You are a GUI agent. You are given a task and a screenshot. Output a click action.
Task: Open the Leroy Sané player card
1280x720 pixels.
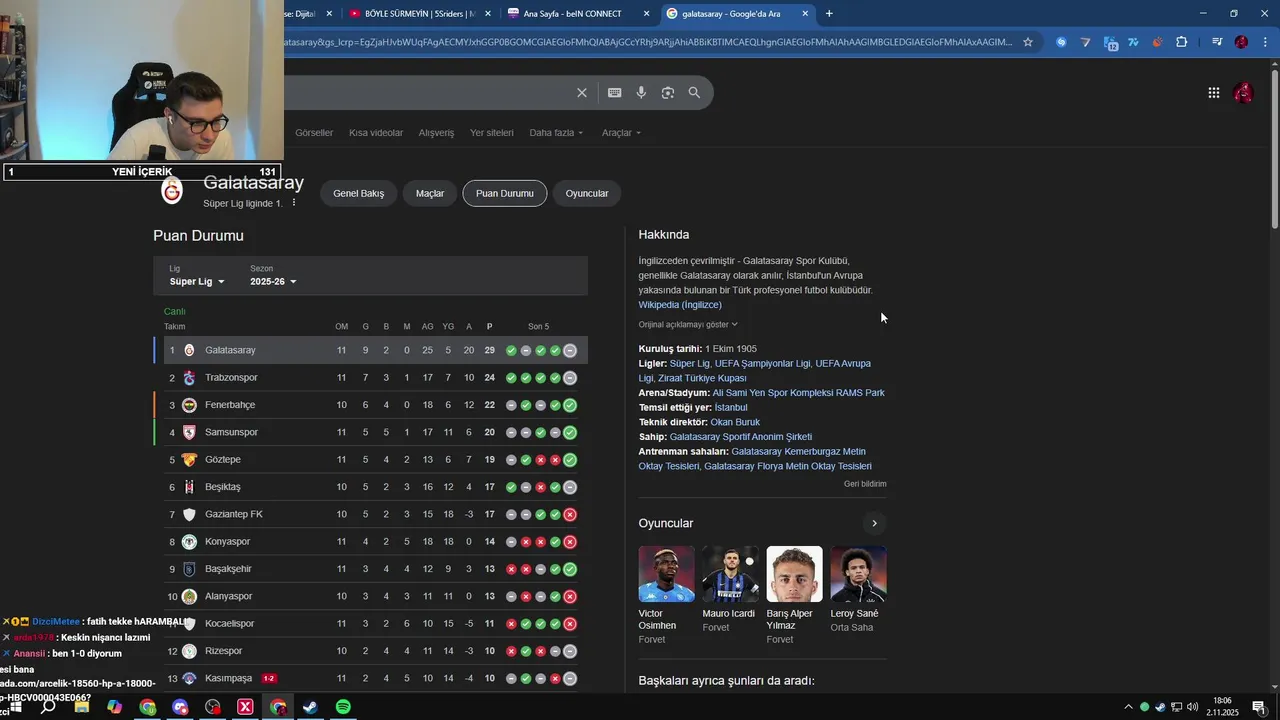858,589
